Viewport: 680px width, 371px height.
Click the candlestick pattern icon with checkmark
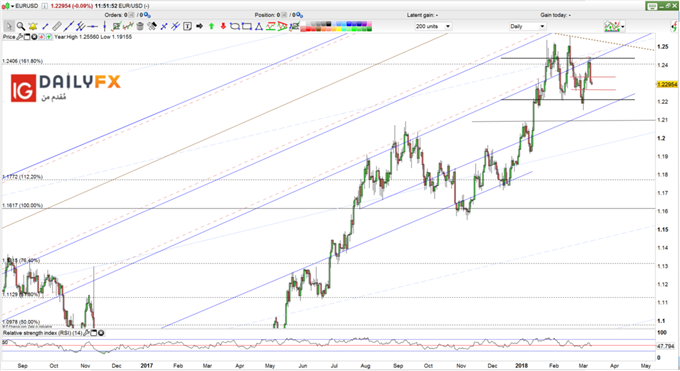point(128,26)
